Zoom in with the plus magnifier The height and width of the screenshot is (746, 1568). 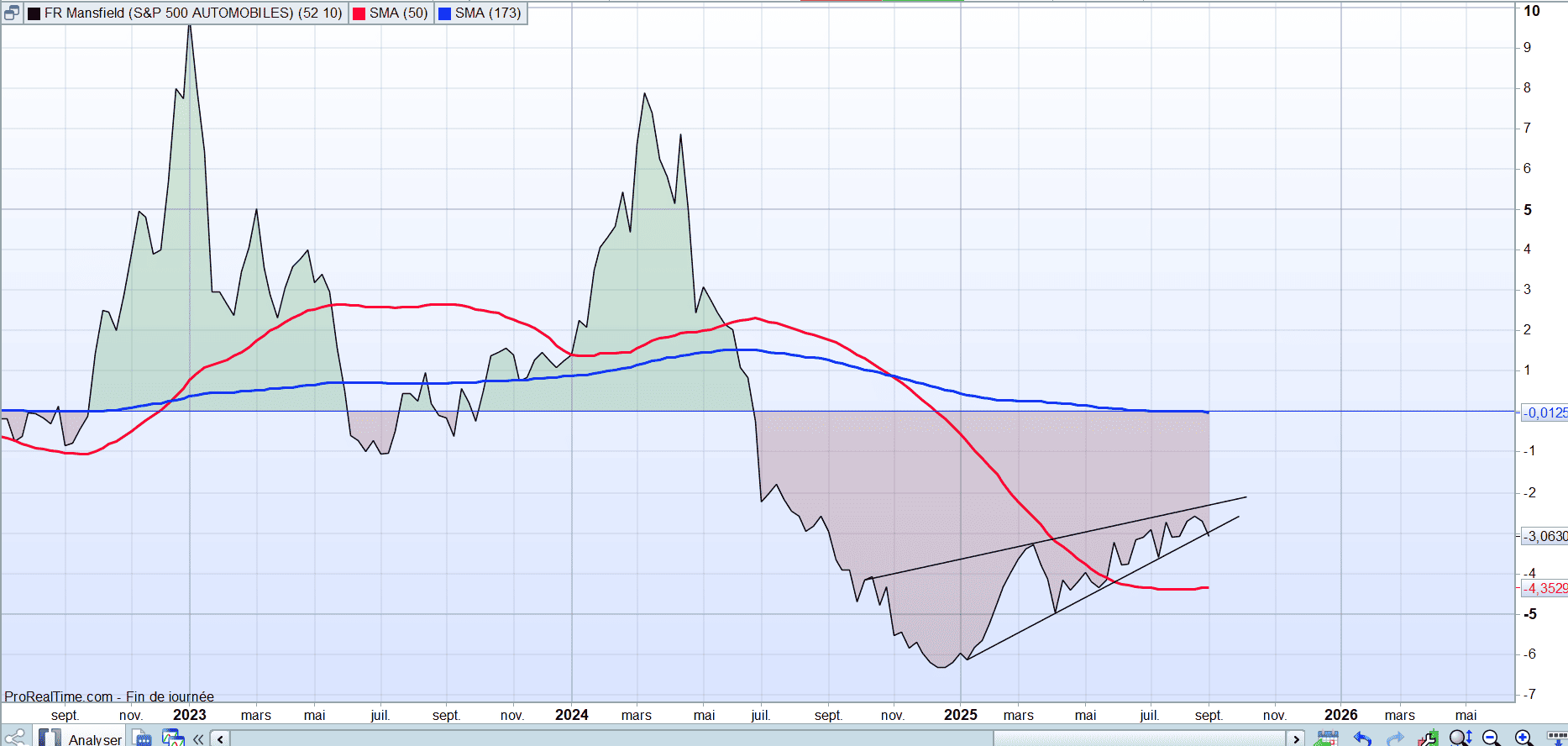(x=1524, y=738)
